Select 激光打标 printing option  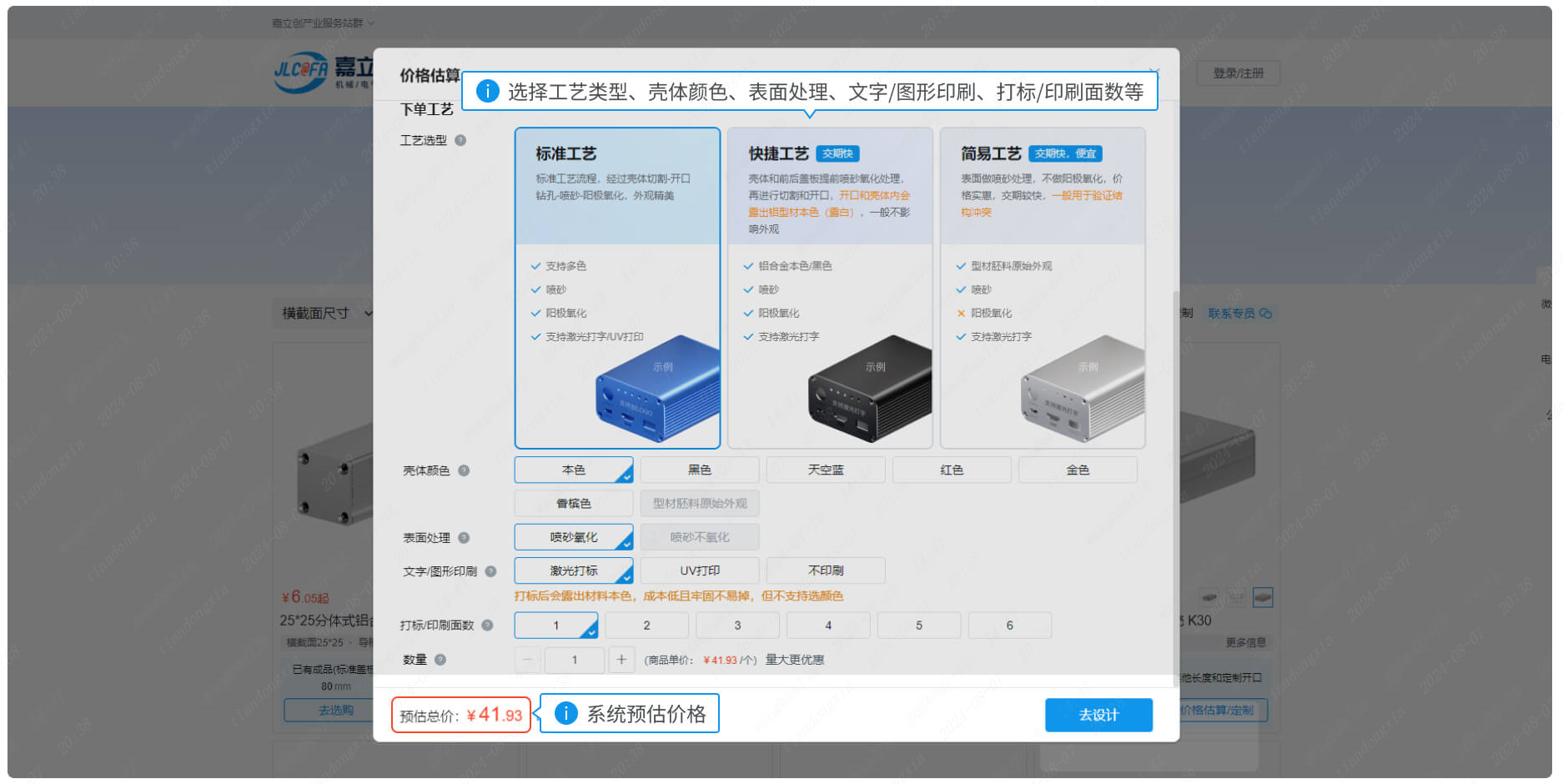click(574, 570)
